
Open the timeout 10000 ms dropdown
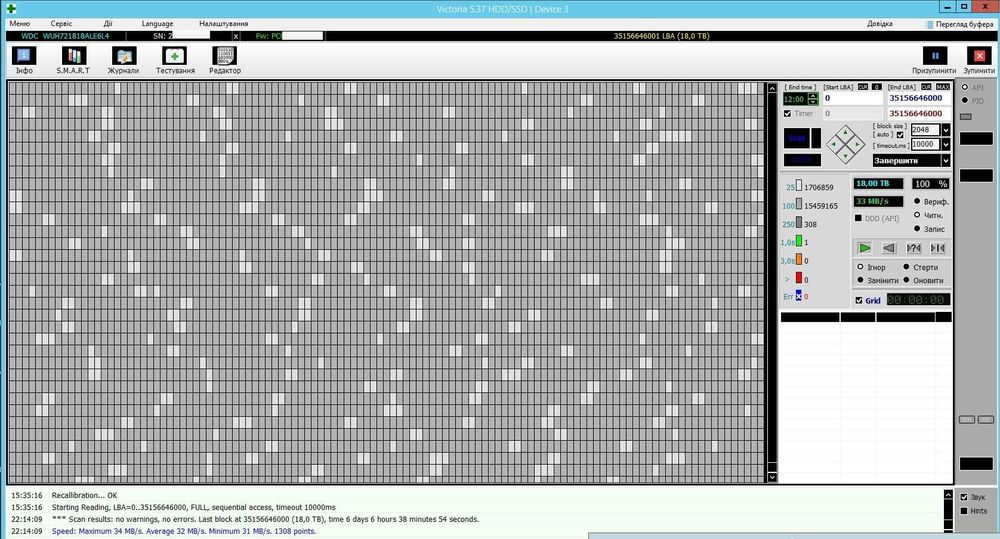946,145
